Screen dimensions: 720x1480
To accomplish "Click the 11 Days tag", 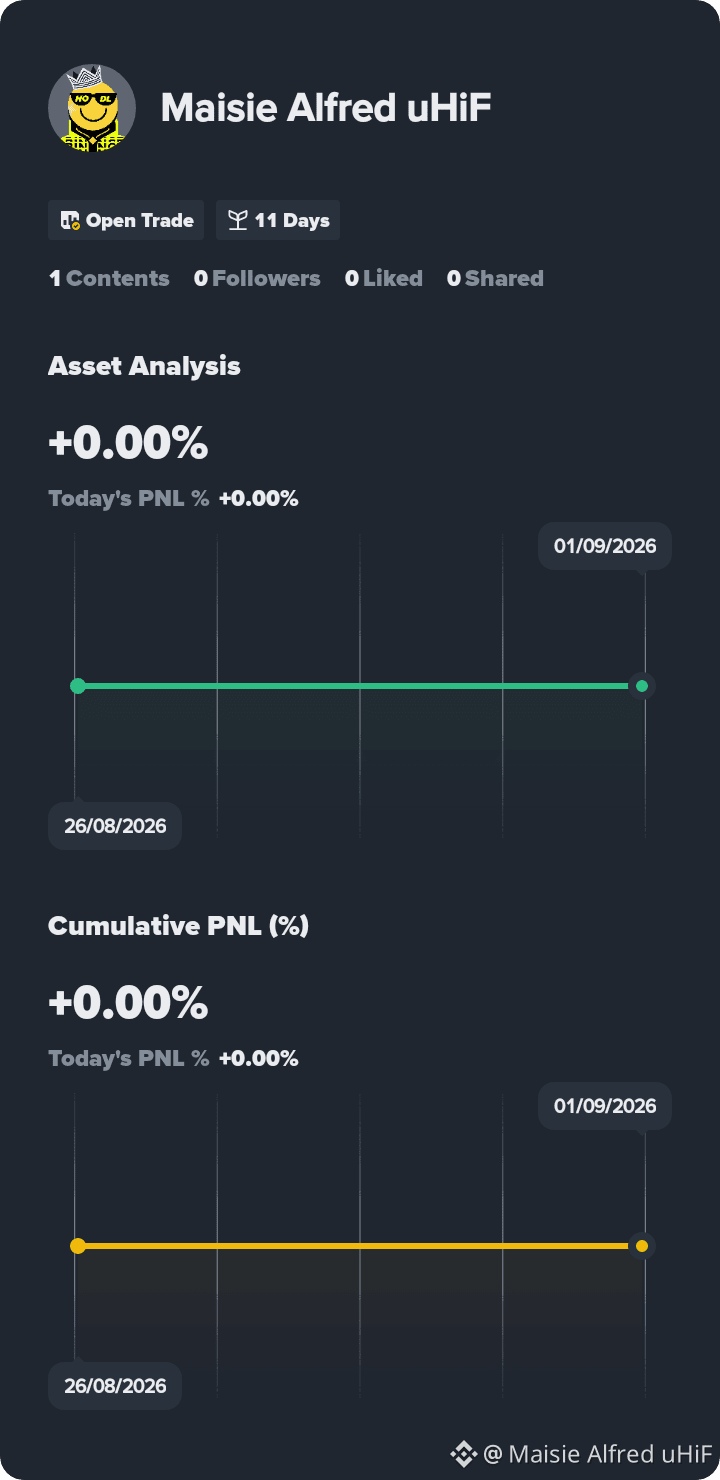I will [x=278, y=220].
